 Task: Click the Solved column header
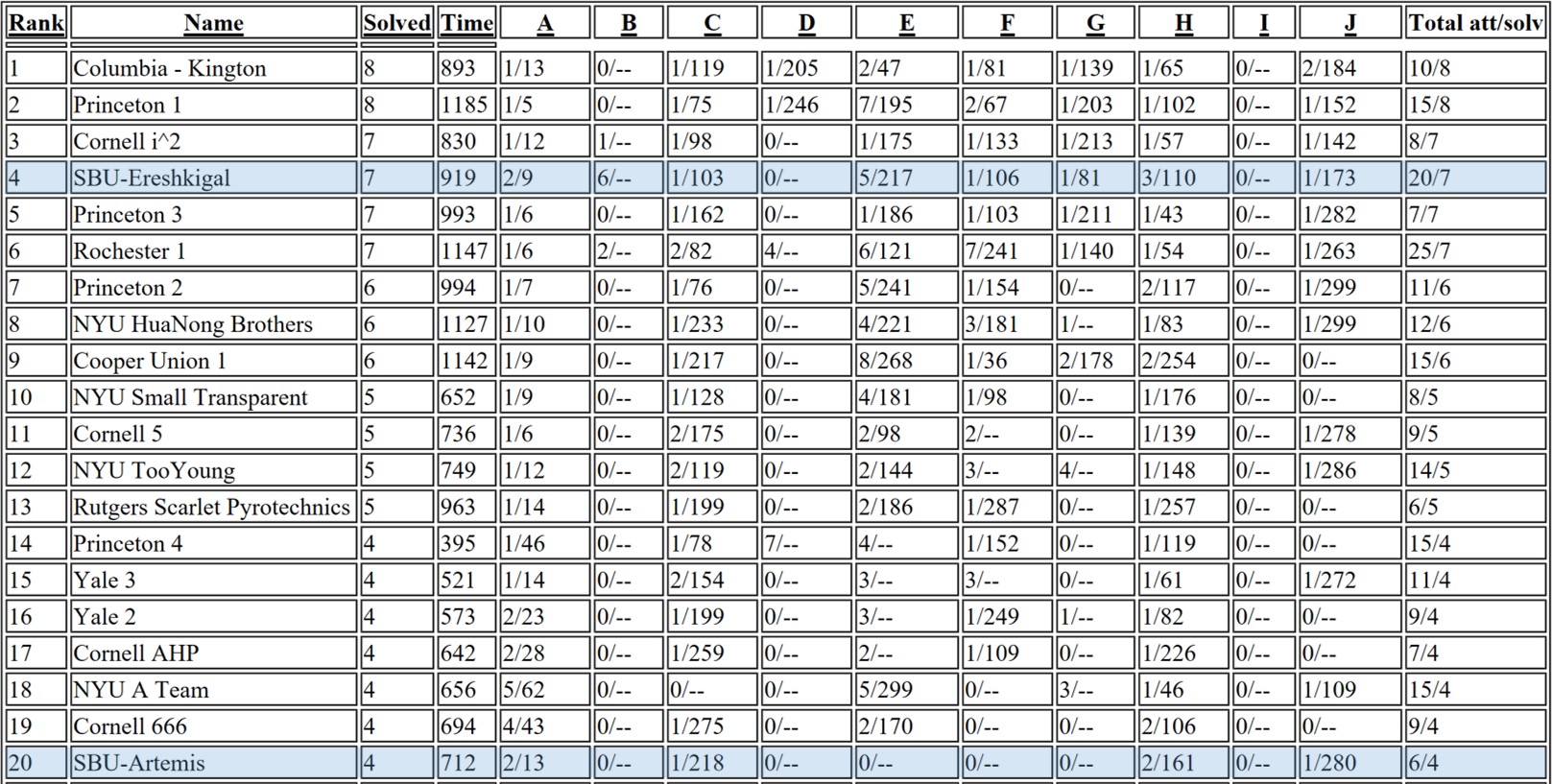pyautogui.click(x=396, y=23)
